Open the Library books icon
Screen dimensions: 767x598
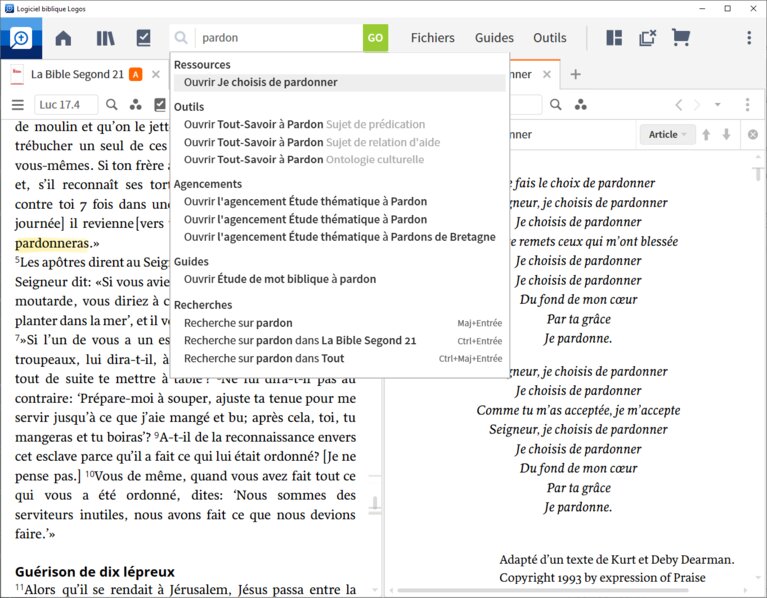pyautogui.click(x=105, y=38)
